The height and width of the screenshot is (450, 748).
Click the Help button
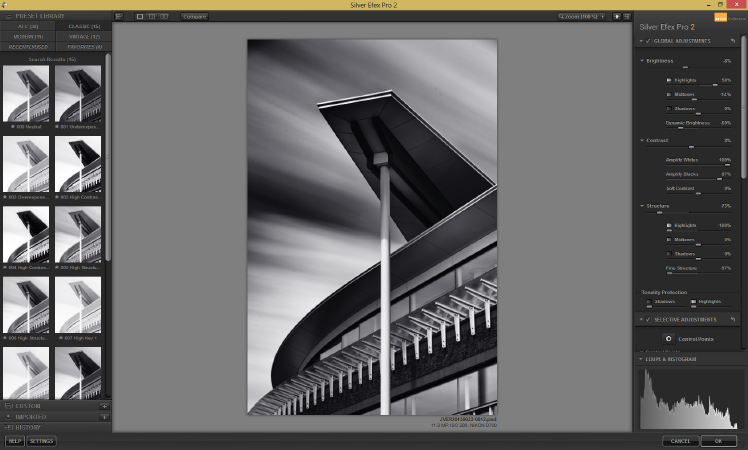coord(14,441)
